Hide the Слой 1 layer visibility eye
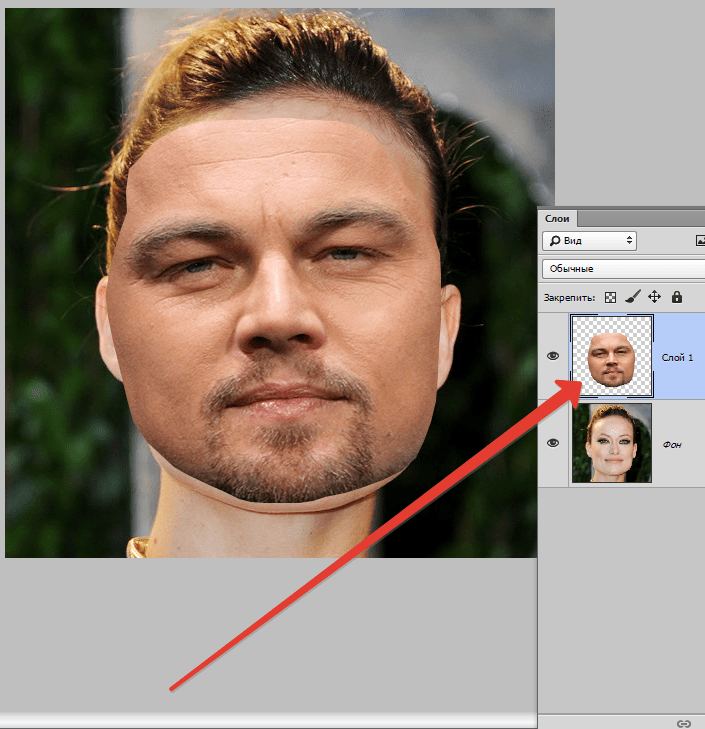 tap(553, 356)
